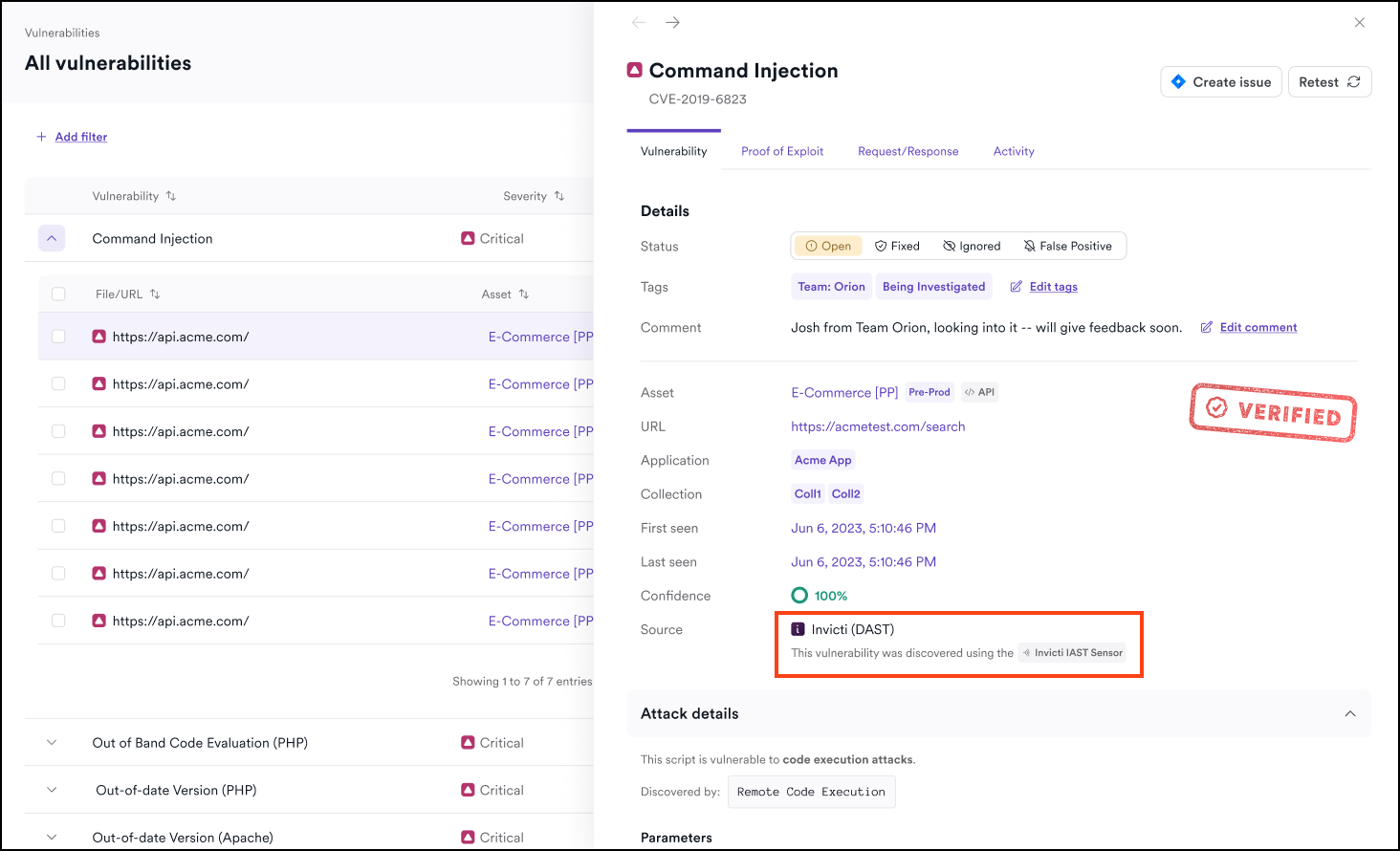Set the vulnerability status to Fixed
This screenshot has width=1400, height=851.
coord(897,245)
